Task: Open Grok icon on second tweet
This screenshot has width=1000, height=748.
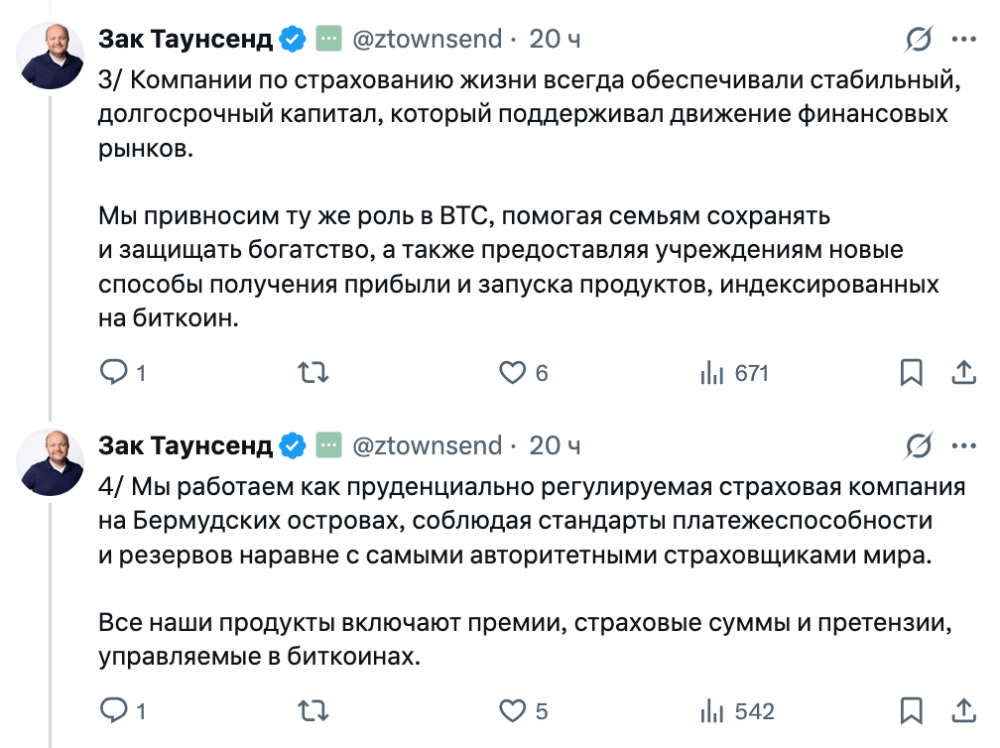Action: click(x=918, y=445)
